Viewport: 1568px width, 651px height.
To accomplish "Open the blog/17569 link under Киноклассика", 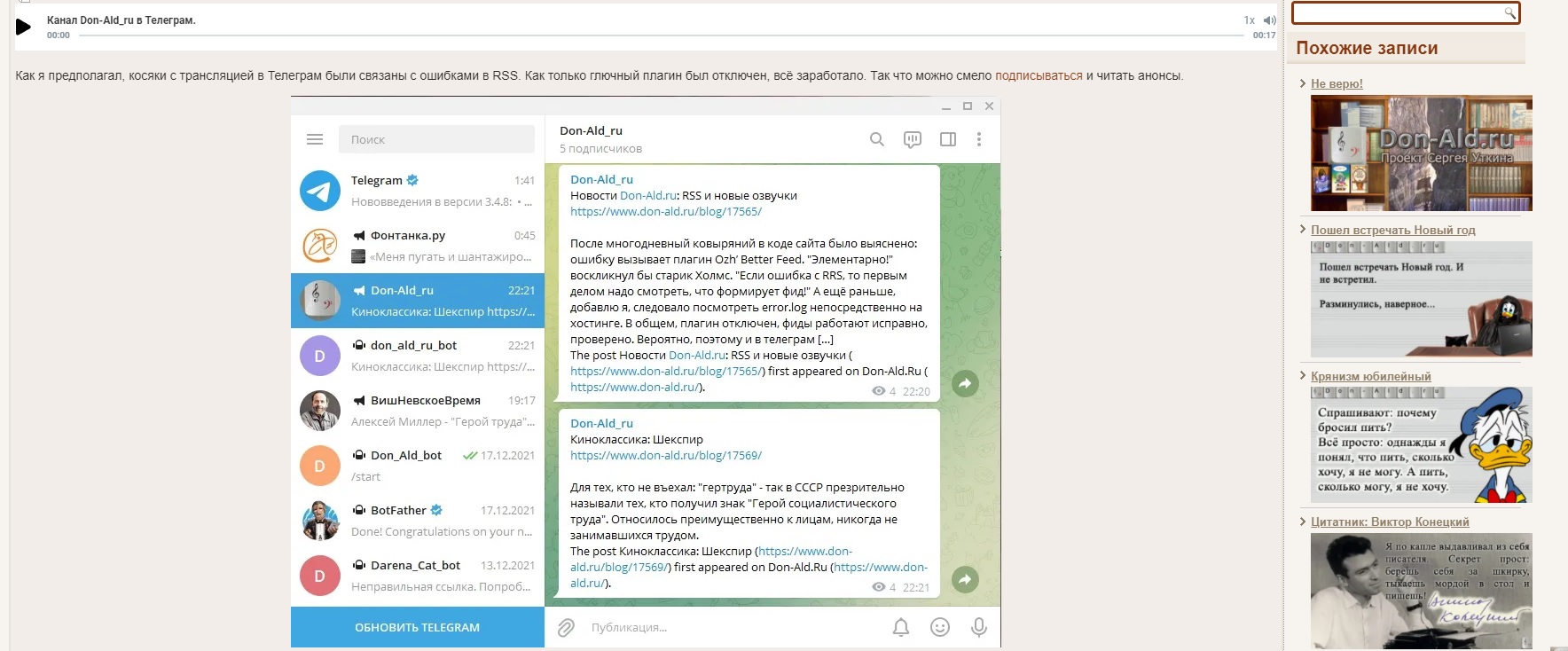I will (x=666, y=455).
